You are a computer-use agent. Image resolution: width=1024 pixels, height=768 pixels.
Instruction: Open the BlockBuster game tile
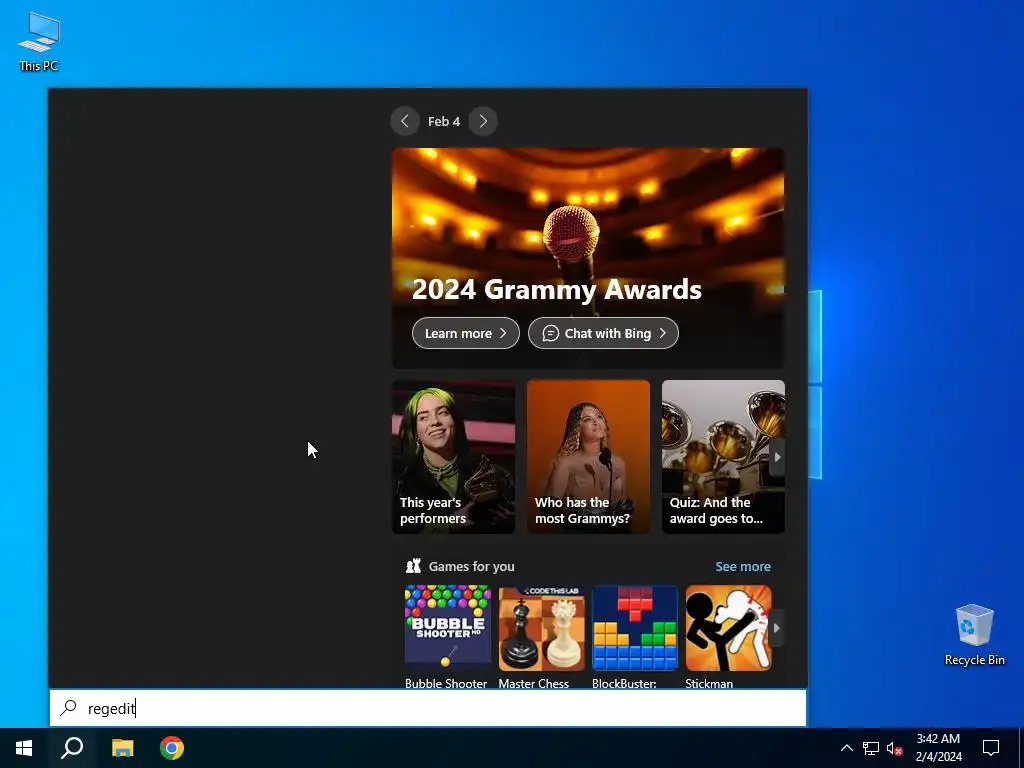[x=635, y=637]
